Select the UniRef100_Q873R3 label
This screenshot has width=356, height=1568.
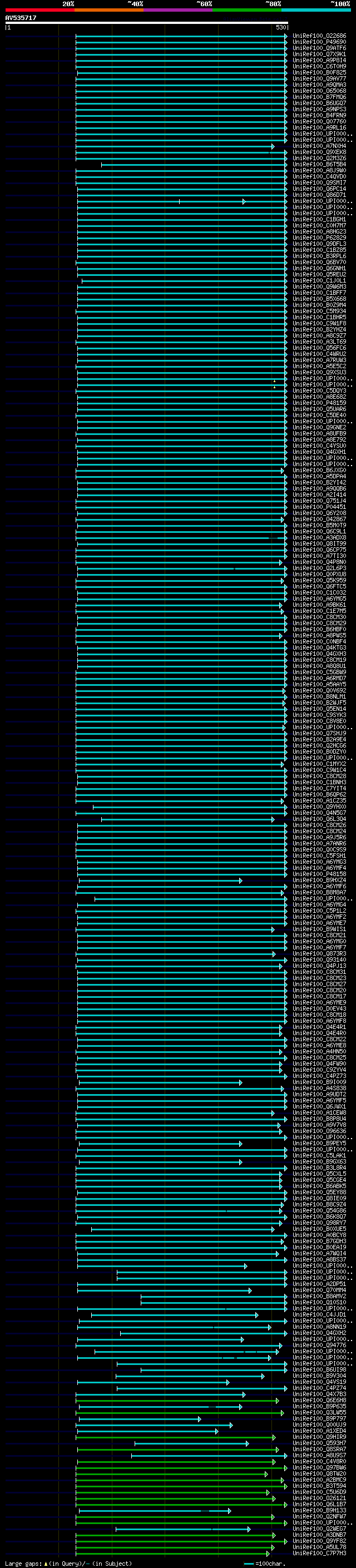[319, 954]
